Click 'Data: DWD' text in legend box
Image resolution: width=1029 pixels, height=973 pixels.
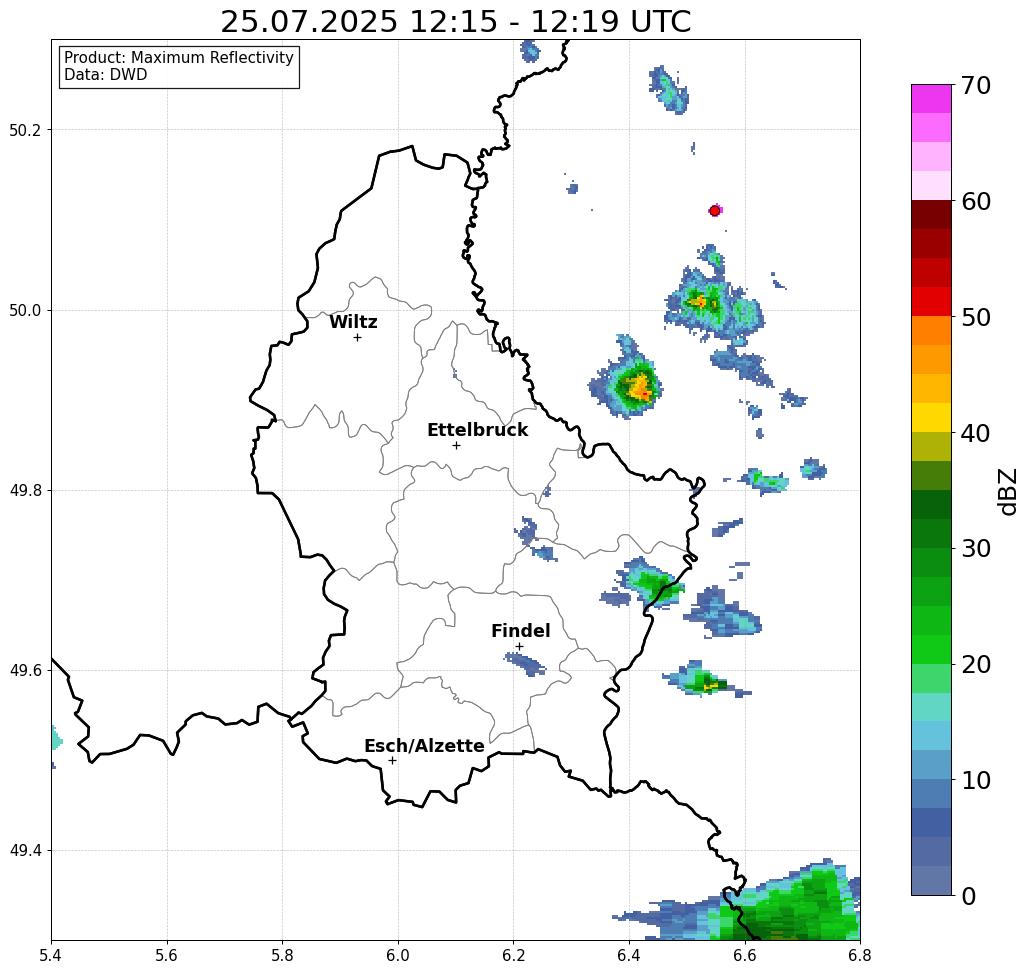(x=106, y=75)
